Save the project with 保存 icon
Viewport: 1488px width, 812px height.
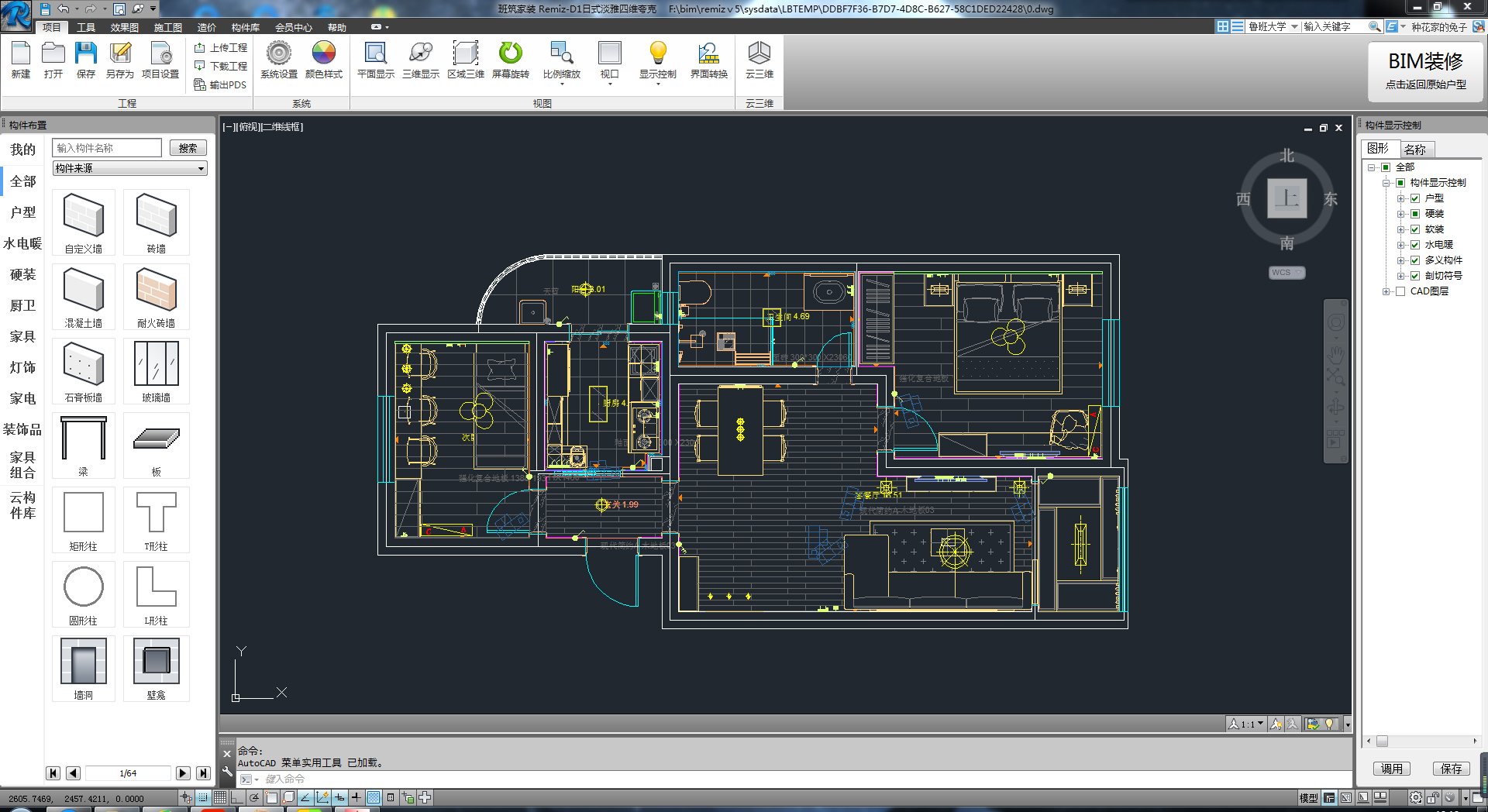click(86, 60)
